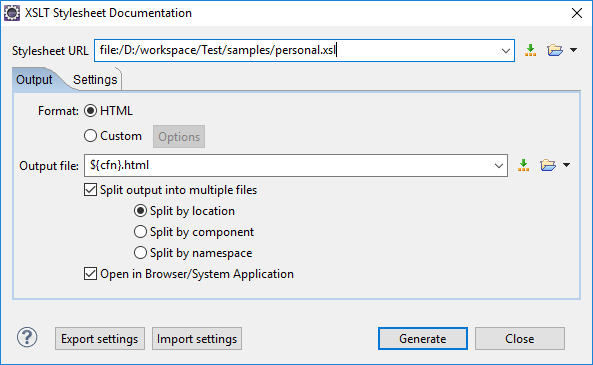
Task: Click the XSLT dialog title bar icon
Action: coord(12,13)
